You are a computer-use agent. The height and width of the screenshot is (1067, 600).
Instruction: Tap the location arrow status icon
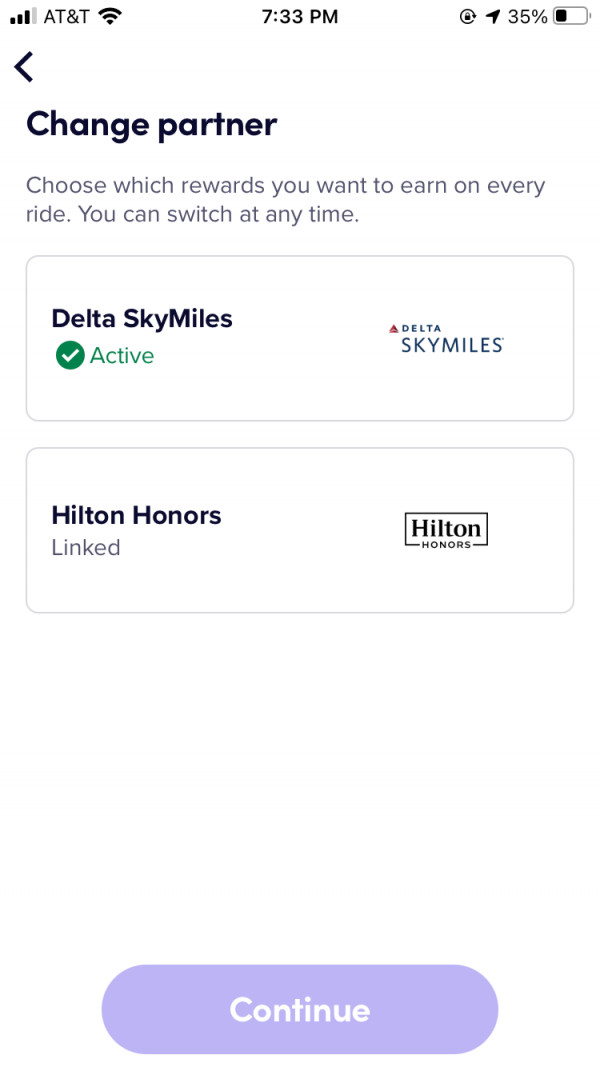point(492,17)
